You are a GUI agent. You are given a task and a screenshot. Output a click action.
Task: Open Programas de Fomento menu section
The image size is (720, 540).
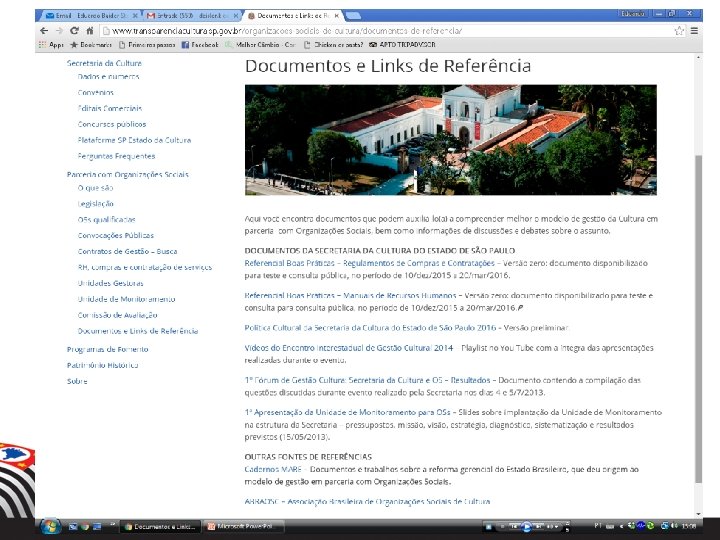click(107, 349)
